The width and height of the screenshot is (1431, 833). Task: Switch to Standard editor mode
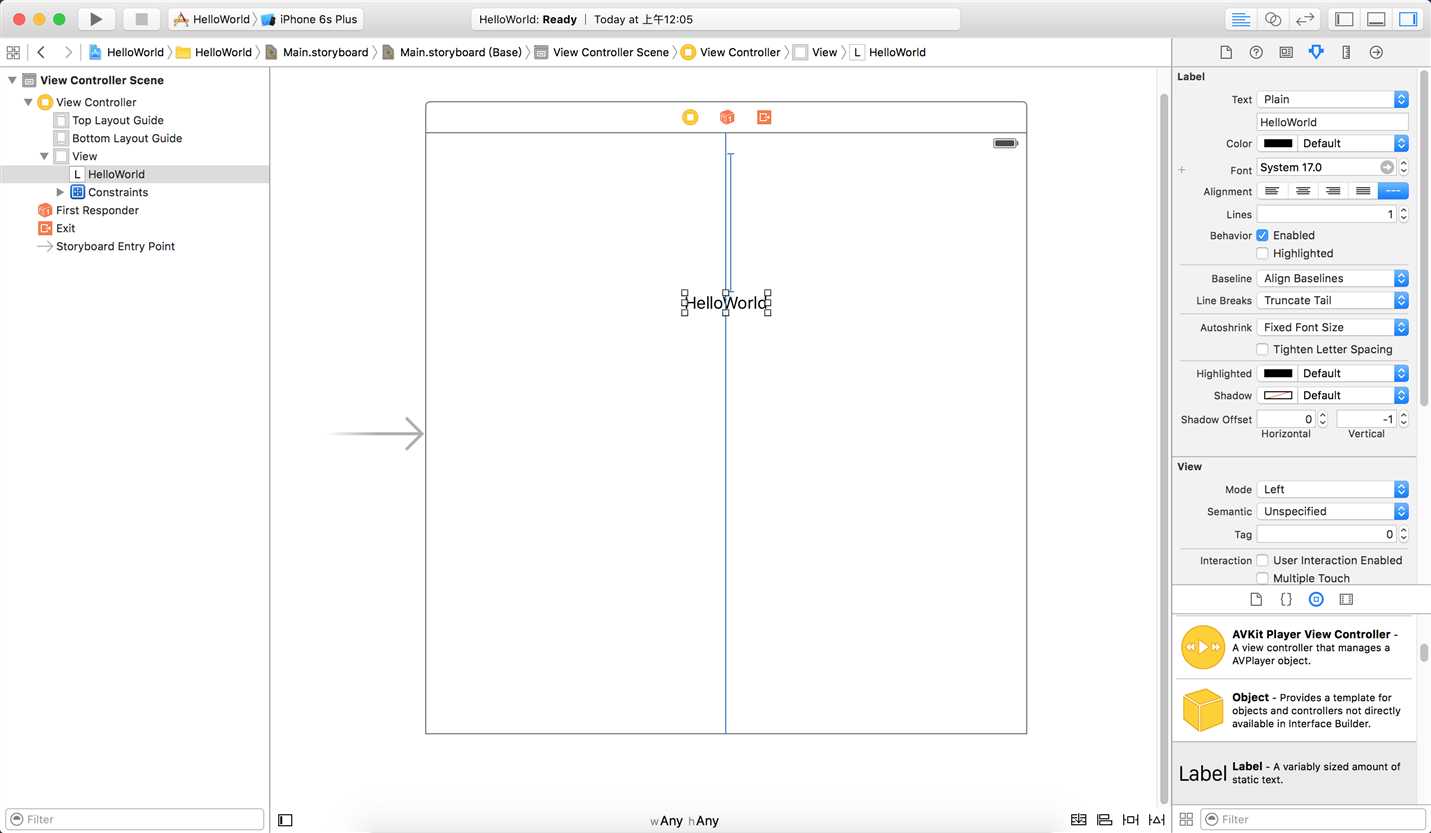1241,19
